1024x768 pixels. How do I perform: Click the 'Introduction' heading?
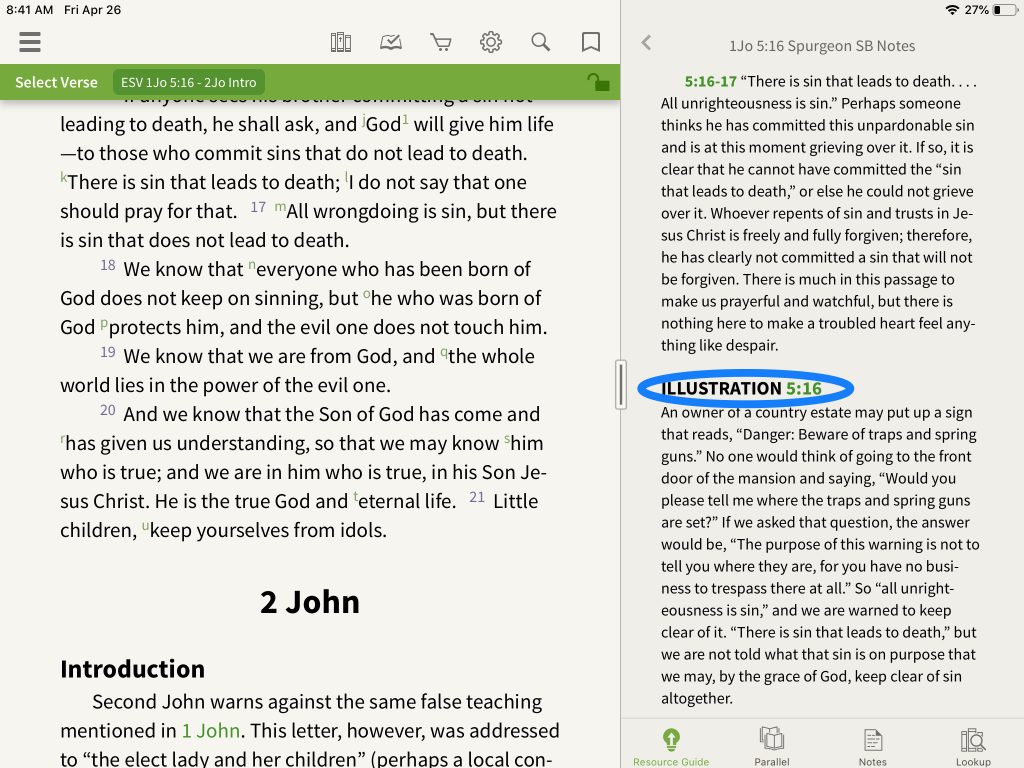coord(133,669)
